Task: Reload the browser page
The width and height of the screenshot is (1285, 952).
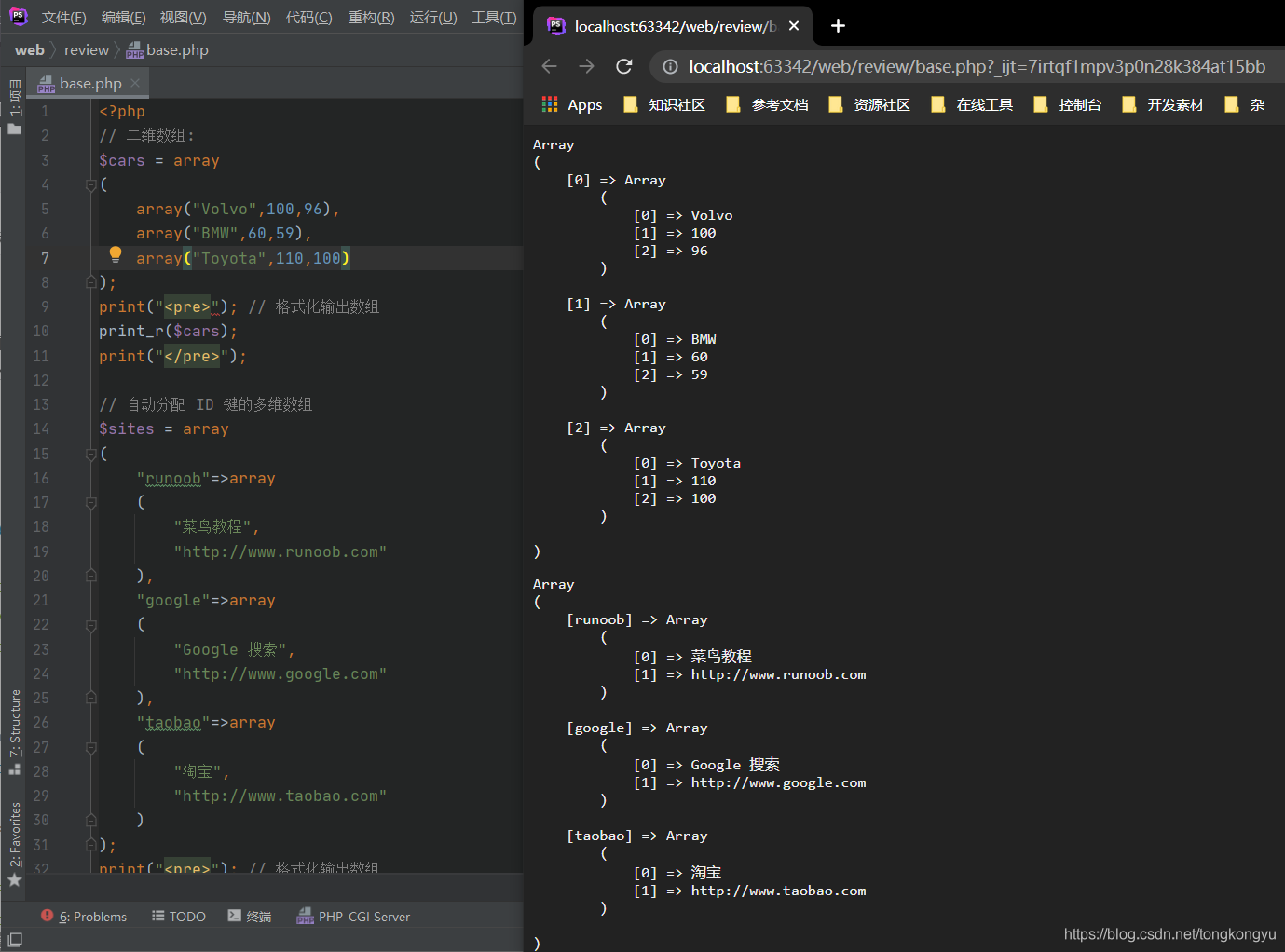Action: tap(624, 66)
